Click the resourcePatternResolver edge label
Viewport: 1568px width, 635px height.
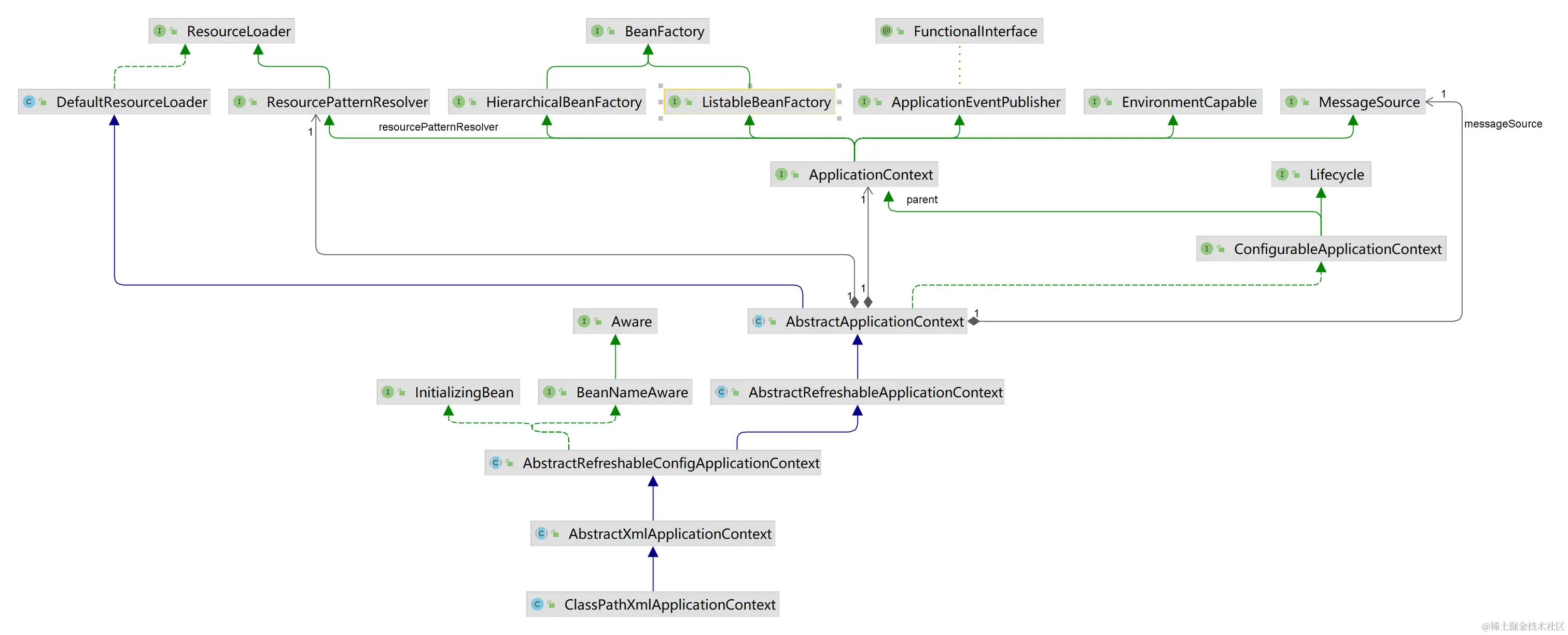438,127
